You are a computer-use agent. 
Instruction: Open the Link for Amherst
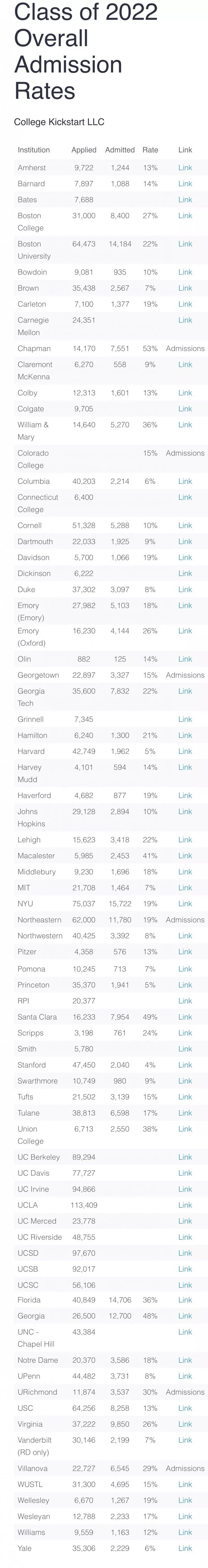click(x=185, y=167)
